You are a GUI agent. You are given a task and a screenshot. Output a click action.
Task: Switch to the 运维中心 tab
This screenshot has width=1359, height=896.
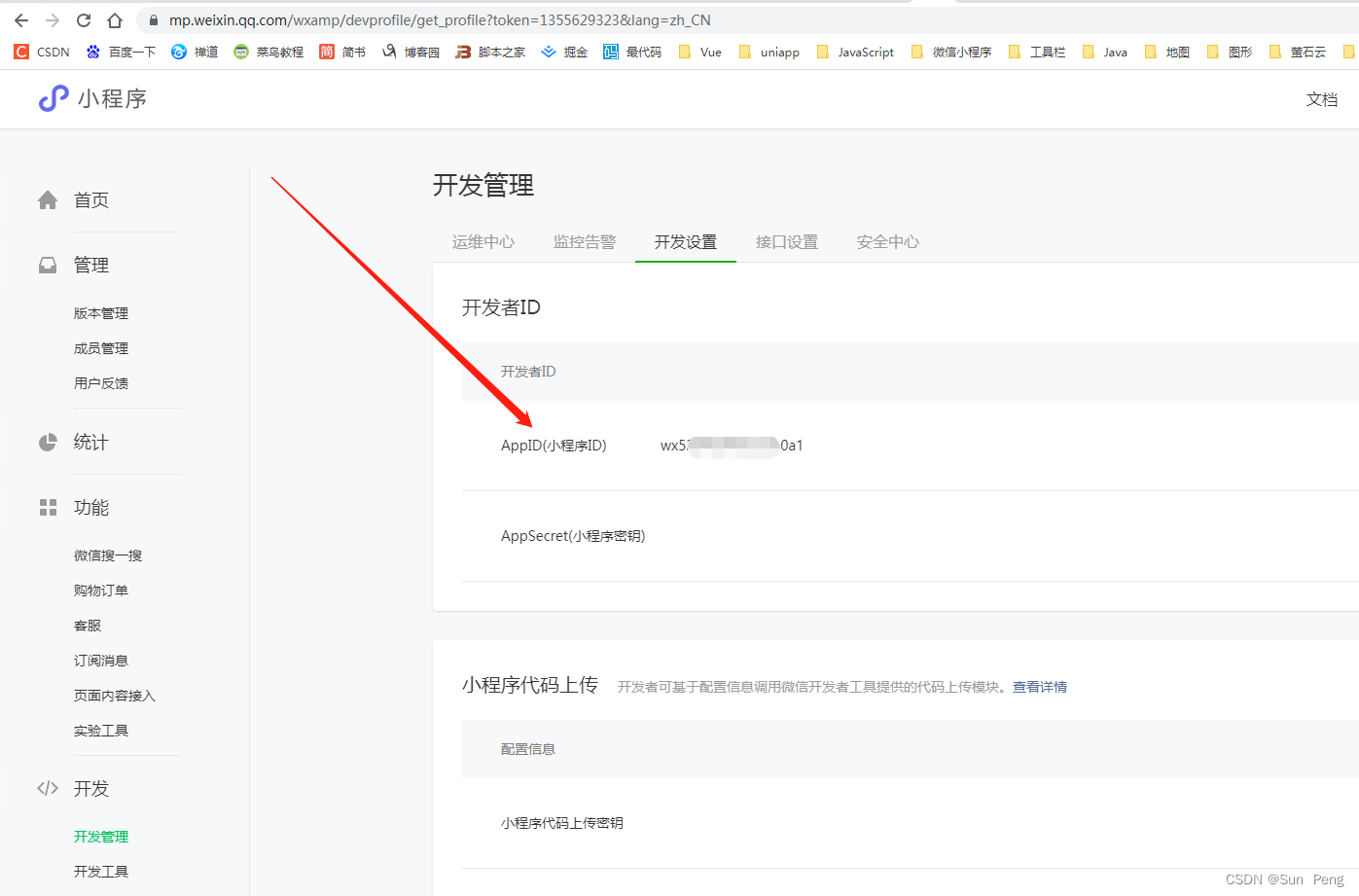click(x=483, y=242)
